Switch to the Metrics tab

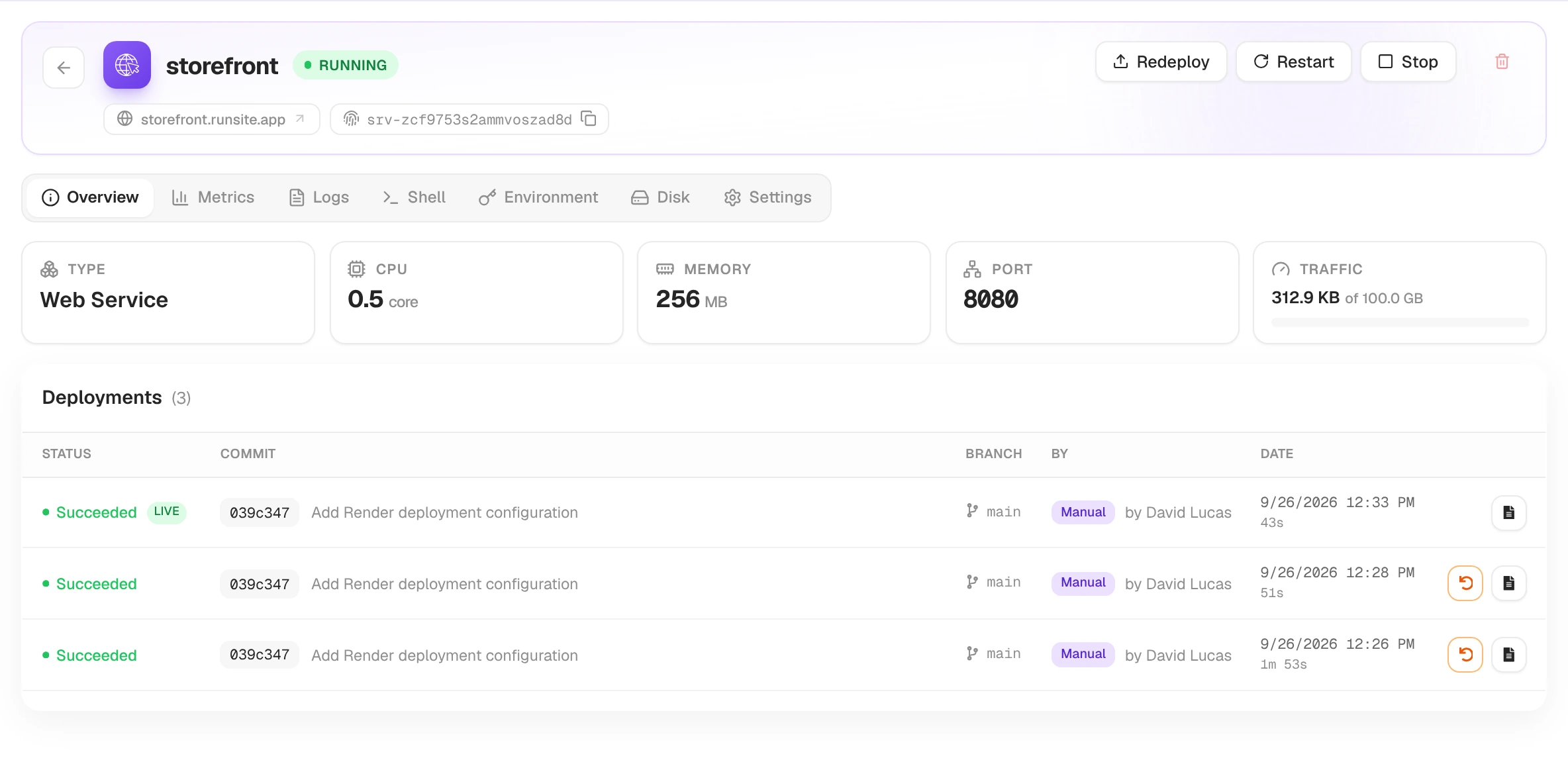[x=213, y=197]
